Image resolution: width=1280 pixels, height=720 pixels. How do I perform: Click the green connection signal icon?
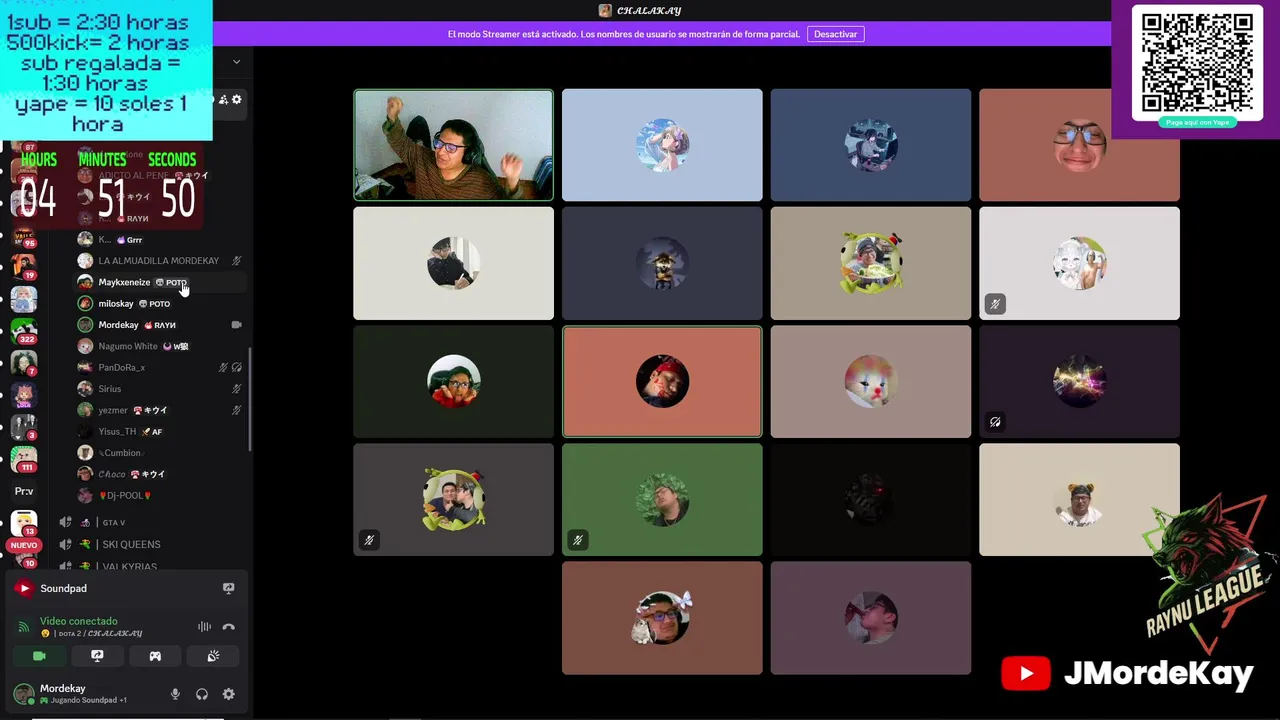pyautogui.click(x=24, y=627)
